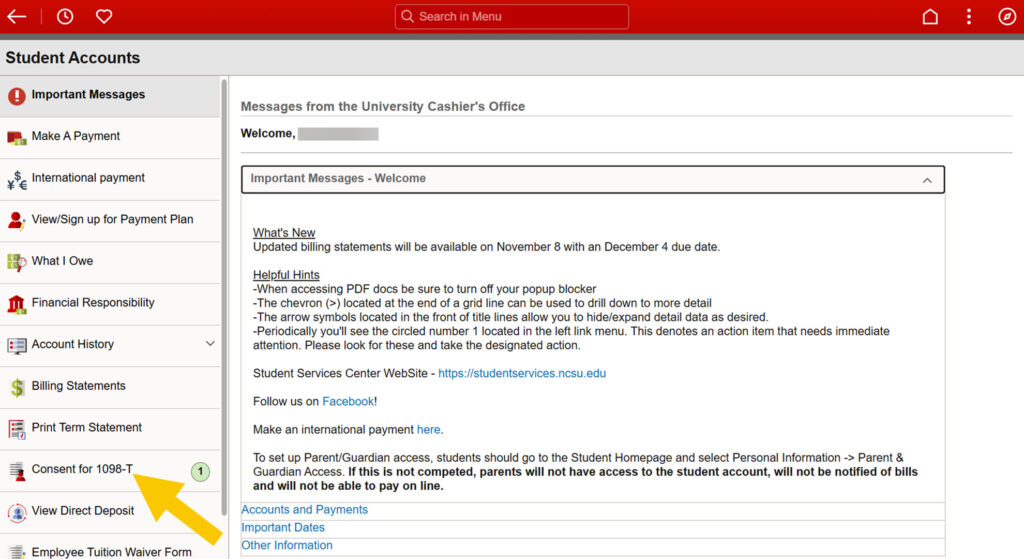Open the NavBar compass icon
1024x559 pixels.
pyautogui.click(x=1007, y=16)
